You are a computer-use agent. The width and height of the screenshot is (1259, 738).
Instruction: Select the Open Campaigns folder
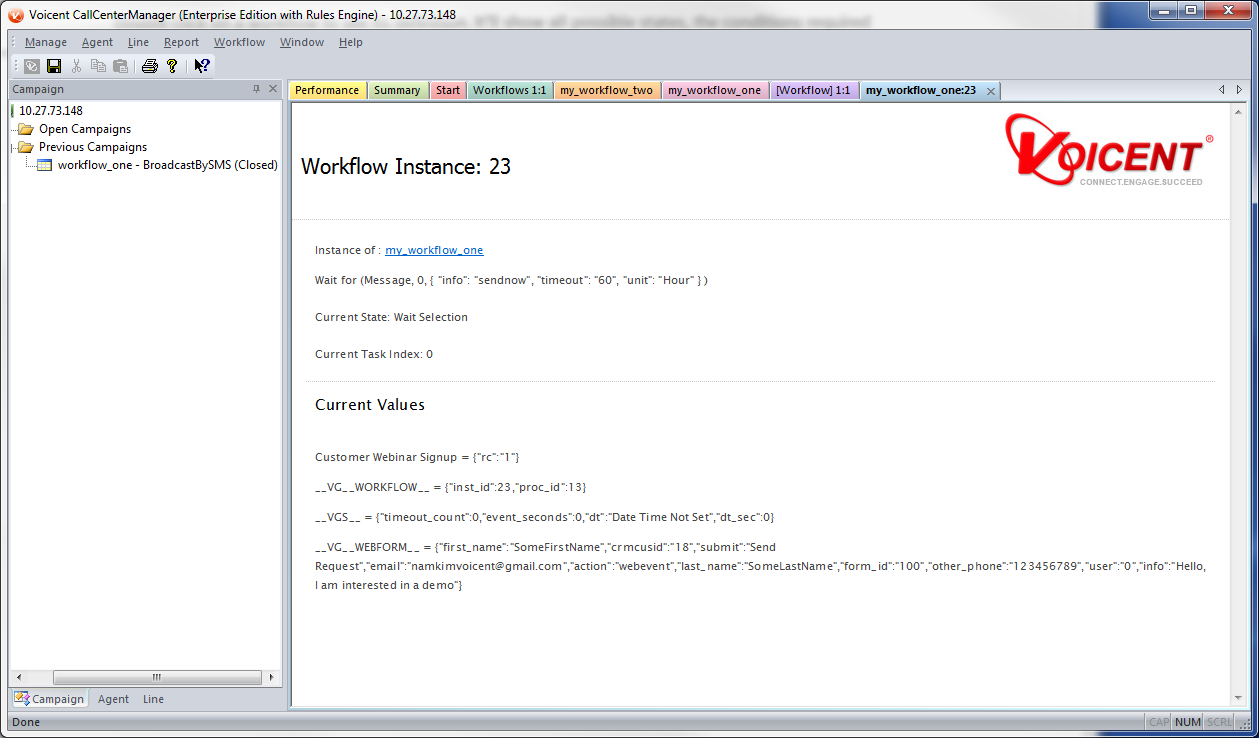point(85,129)
